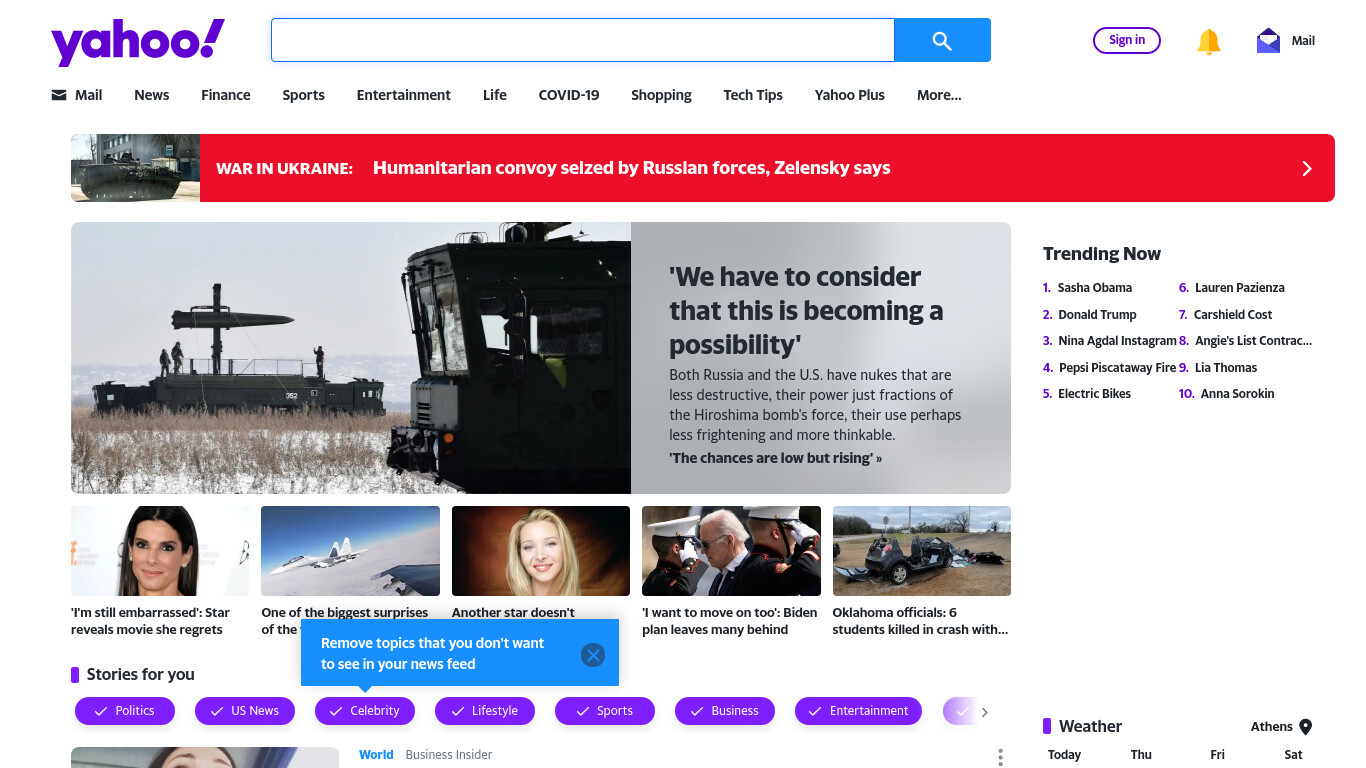This screenshot has height=768, width=1366.
Task: Open the Biden plan story thumbnail
Action: point(731,551)
